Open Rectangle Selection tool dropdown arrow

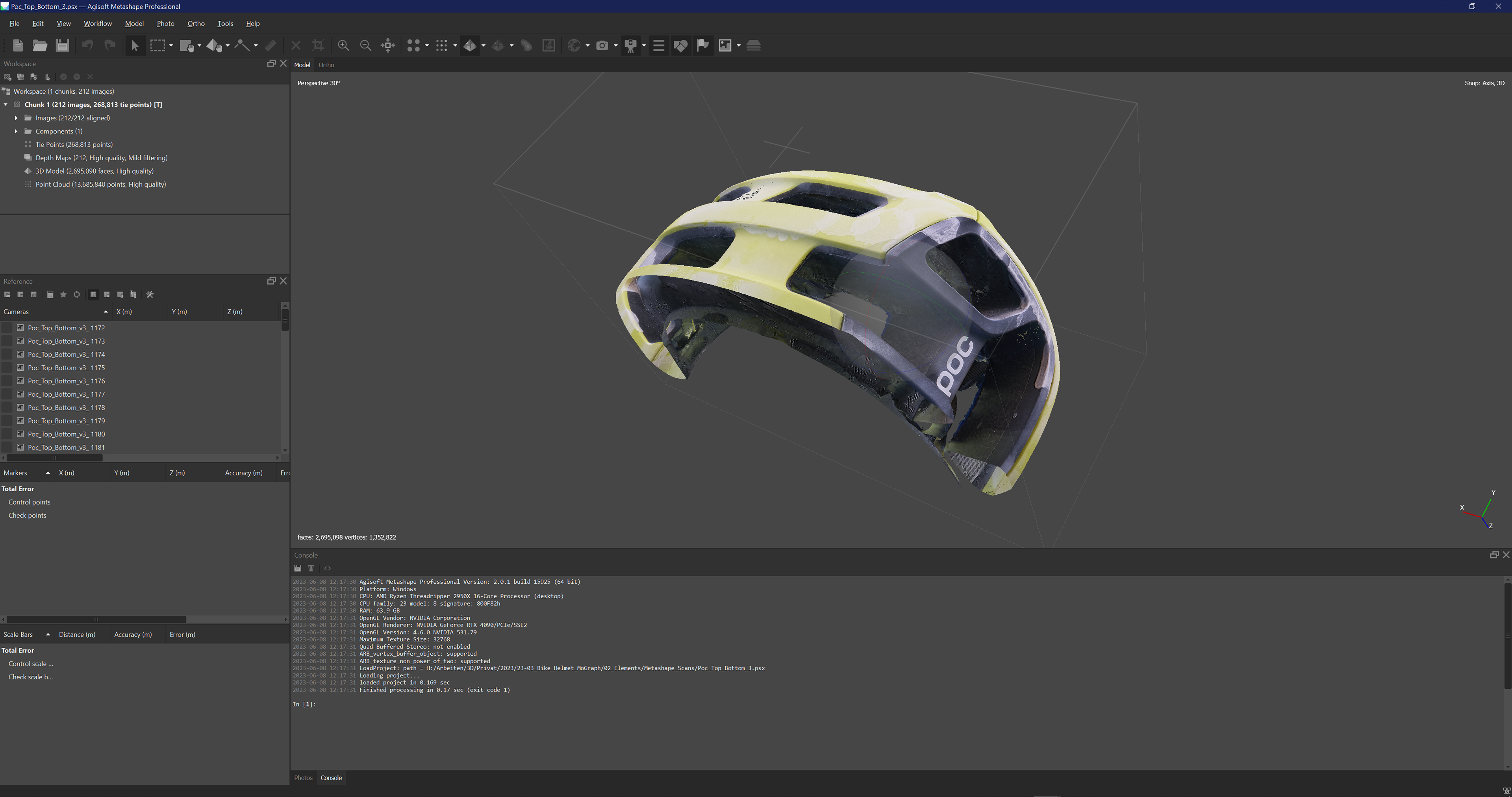(171, 45)
